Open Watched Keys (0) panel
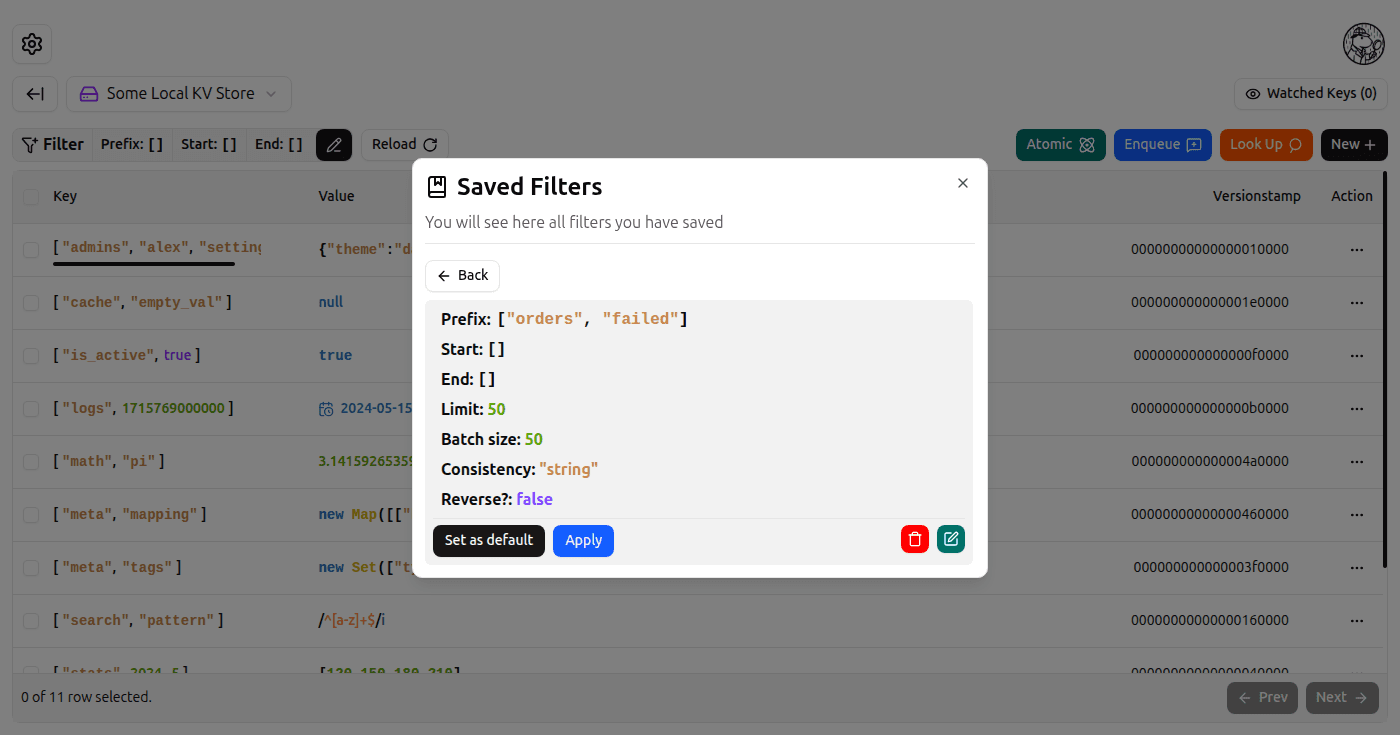 1310,94
